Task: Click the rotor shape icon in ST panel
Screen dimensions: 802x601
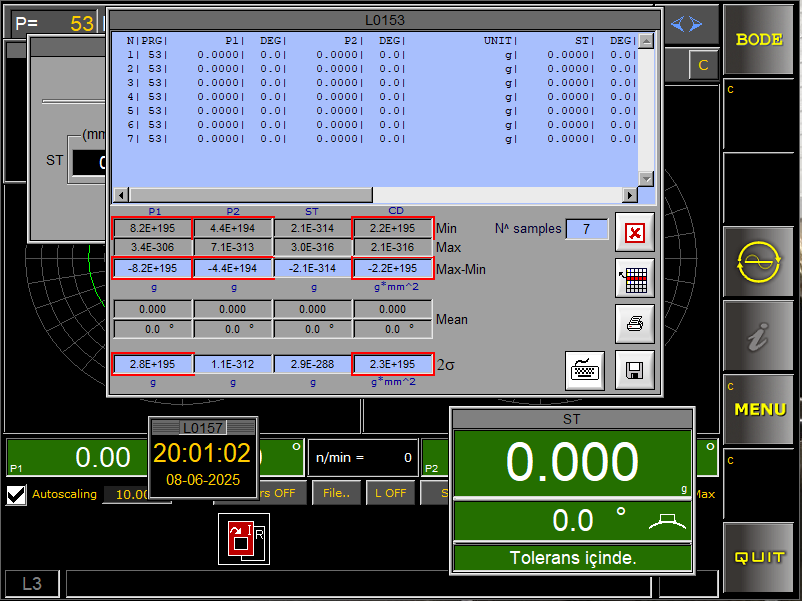Action: point(667,521)
